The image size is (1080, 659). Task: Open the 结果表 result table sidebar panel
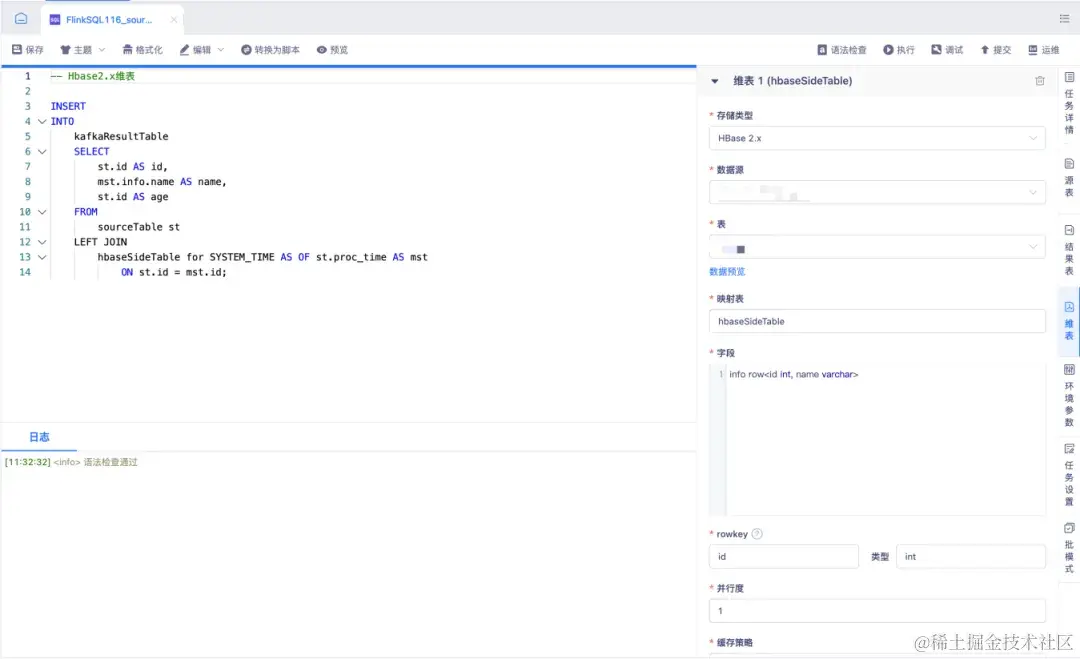pos(1069,249)
